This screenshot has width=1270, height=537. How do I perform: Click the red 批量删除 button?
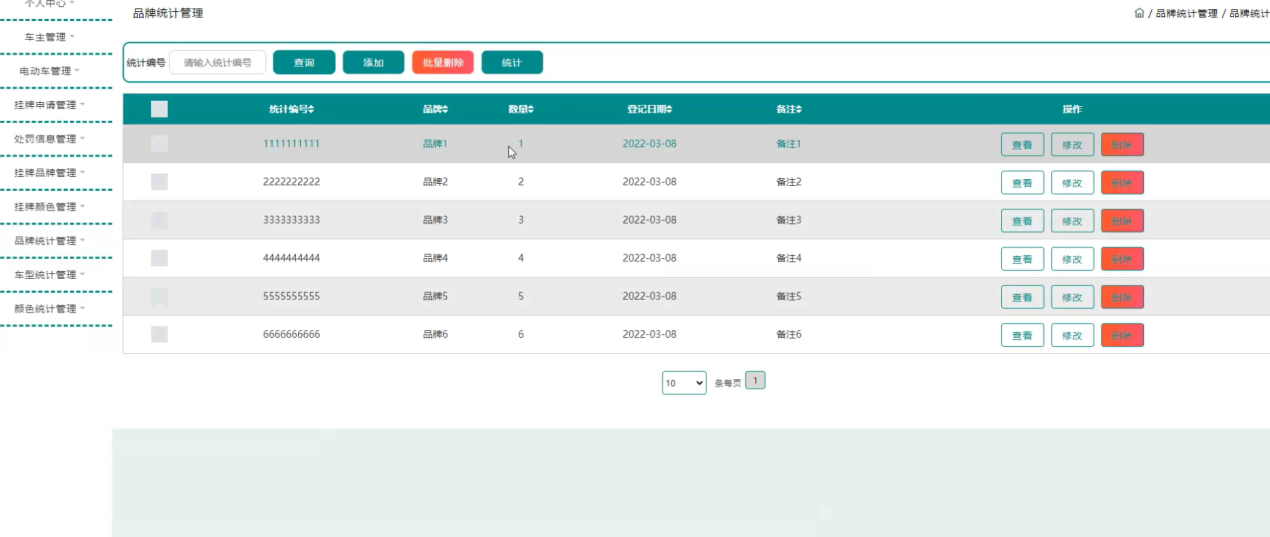click(443, 62)
